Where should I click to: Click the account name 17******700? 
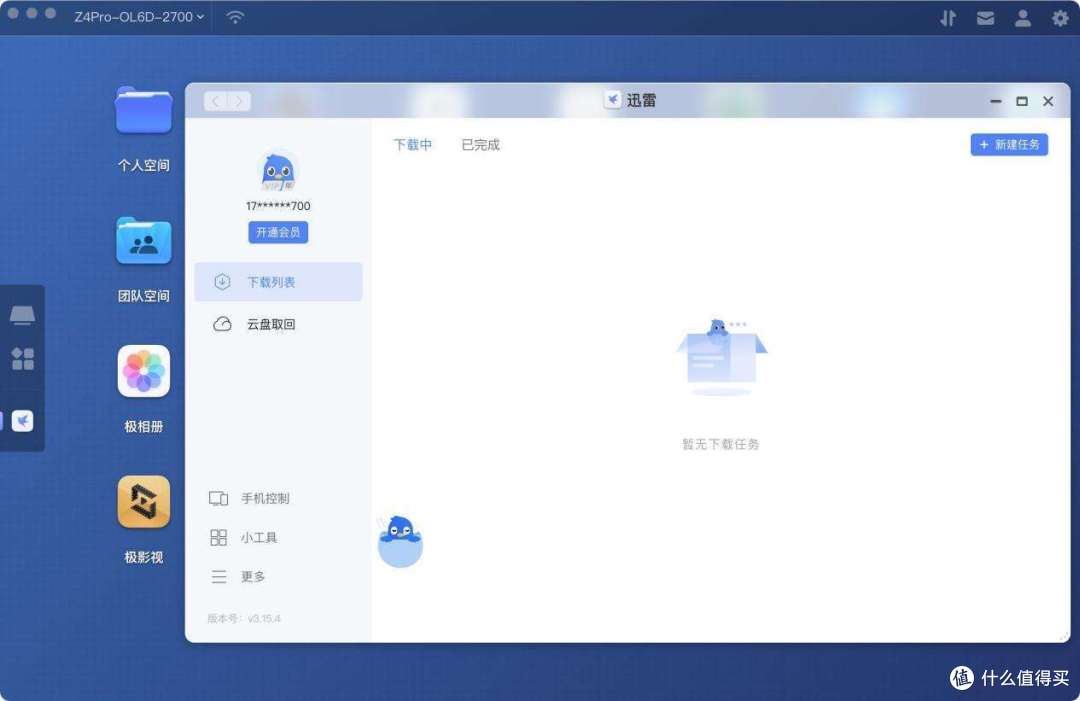(x=278, y=205)
